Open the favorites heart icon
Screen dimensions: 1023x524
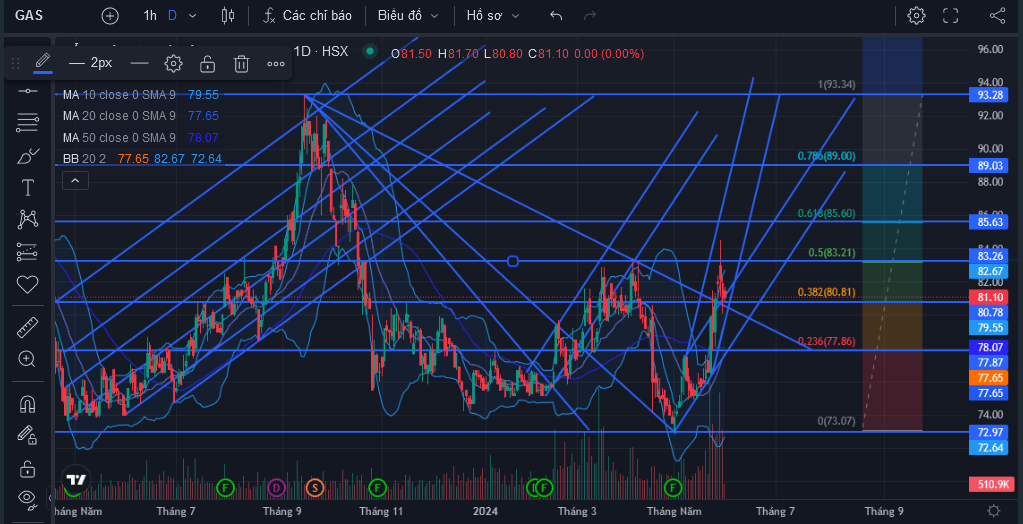click(27, 285)
